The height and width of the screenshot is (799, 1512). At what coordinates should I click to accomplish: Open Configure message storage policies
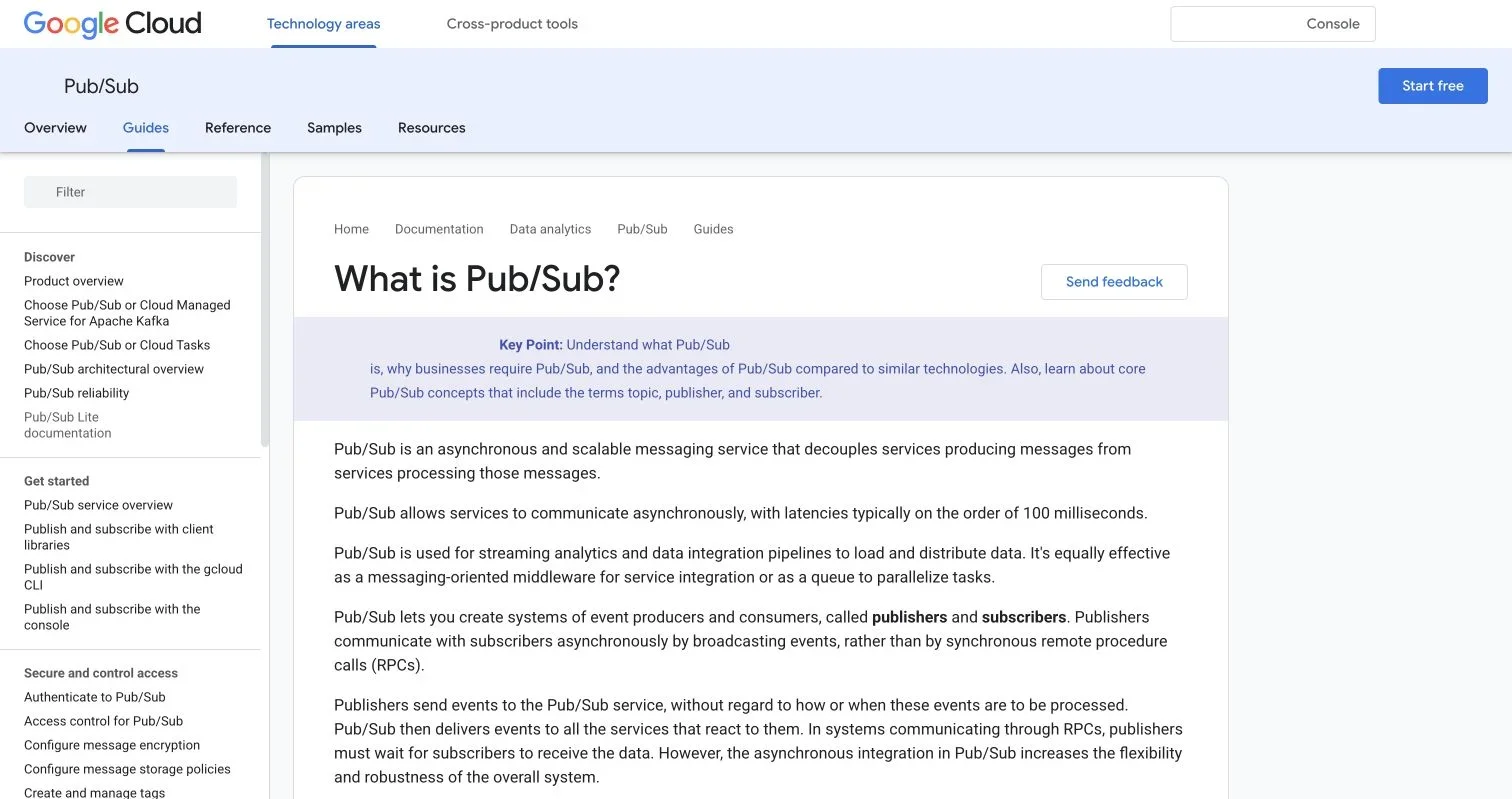click(127, 769)
